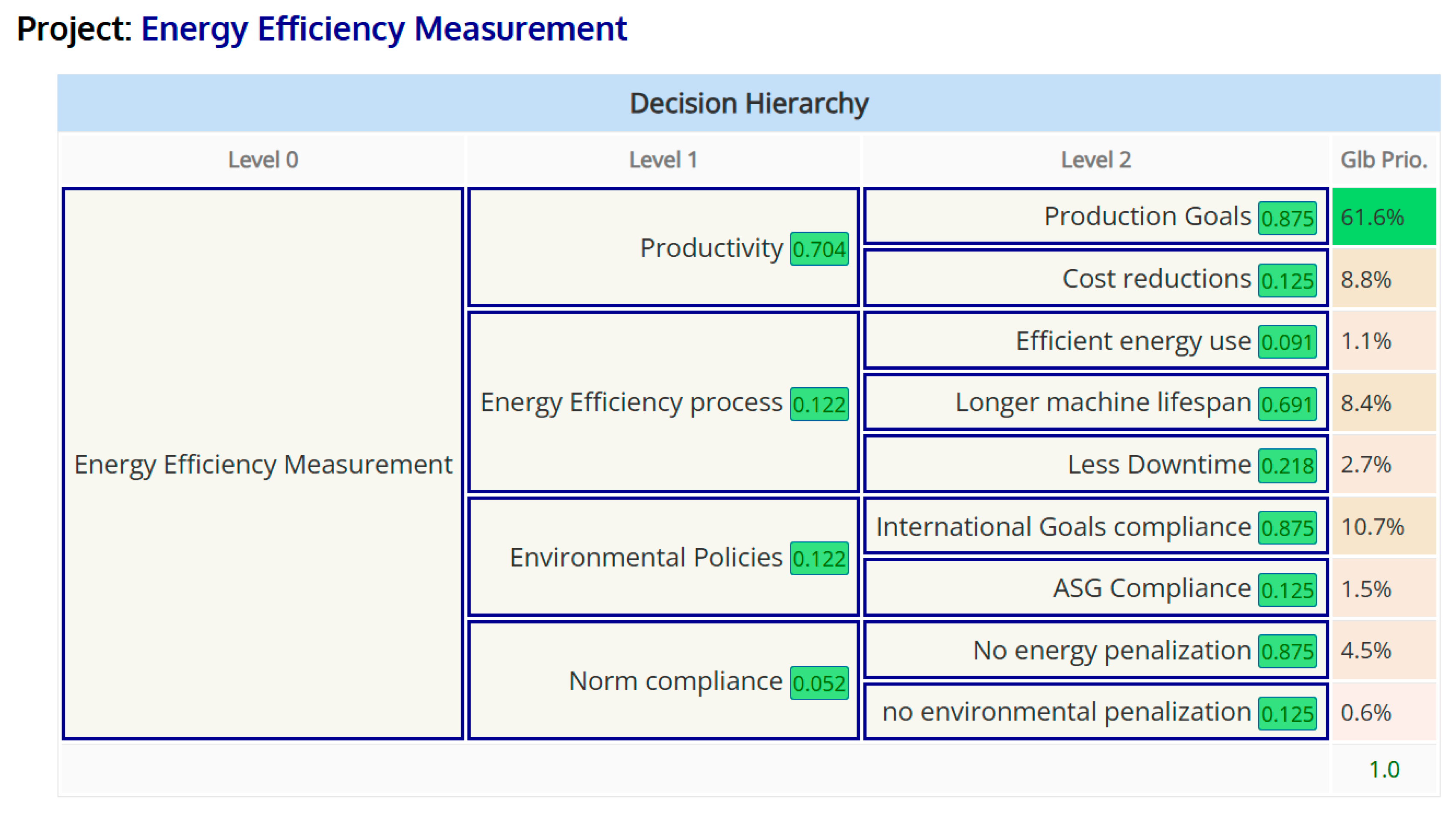Click the Efficient energy use 0.091 badge
This screenshot has height=818, width=1456.
pyautogui.click(x=1287, y=342)
